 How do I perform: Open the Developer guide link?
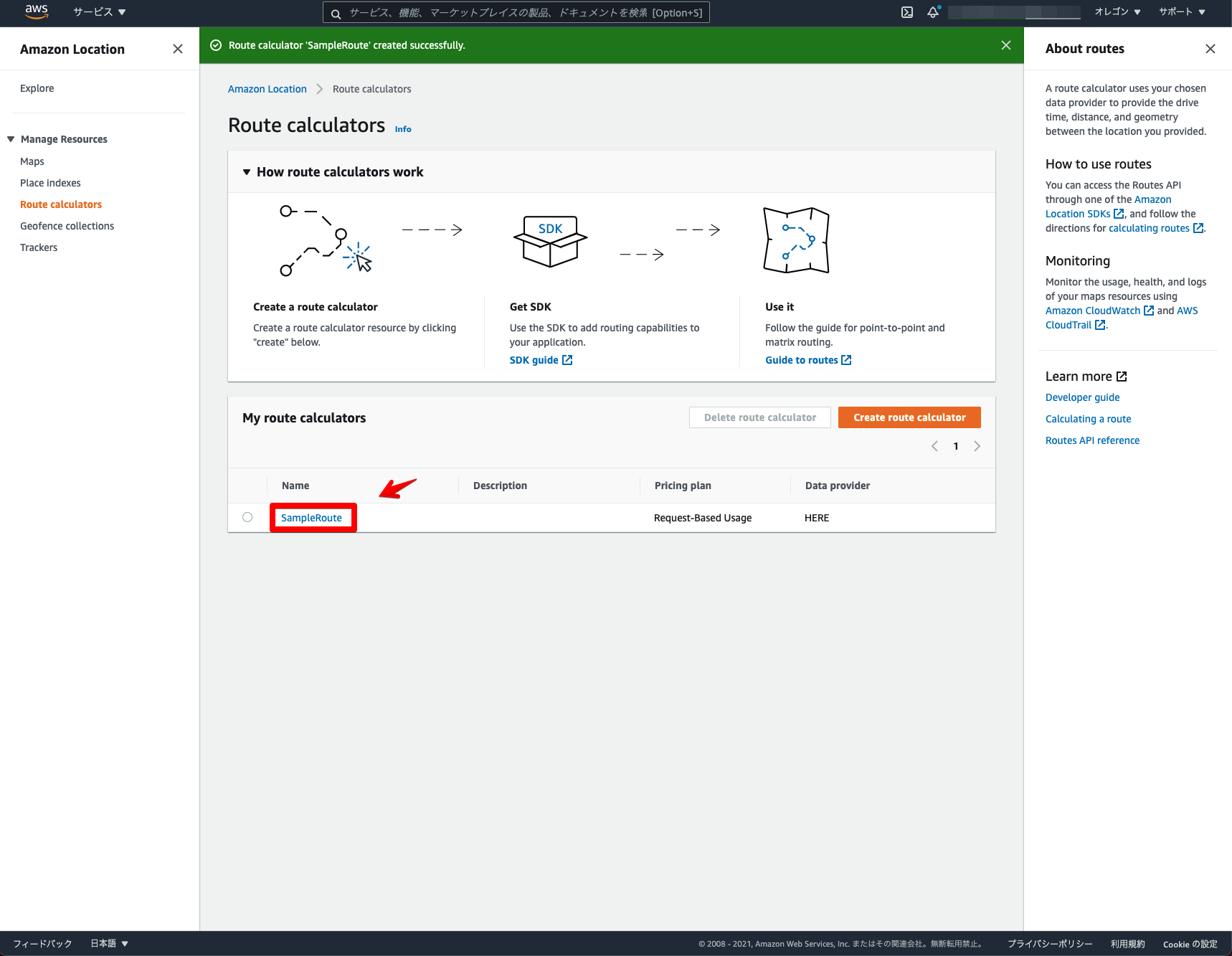click(x=1081, y=397)
